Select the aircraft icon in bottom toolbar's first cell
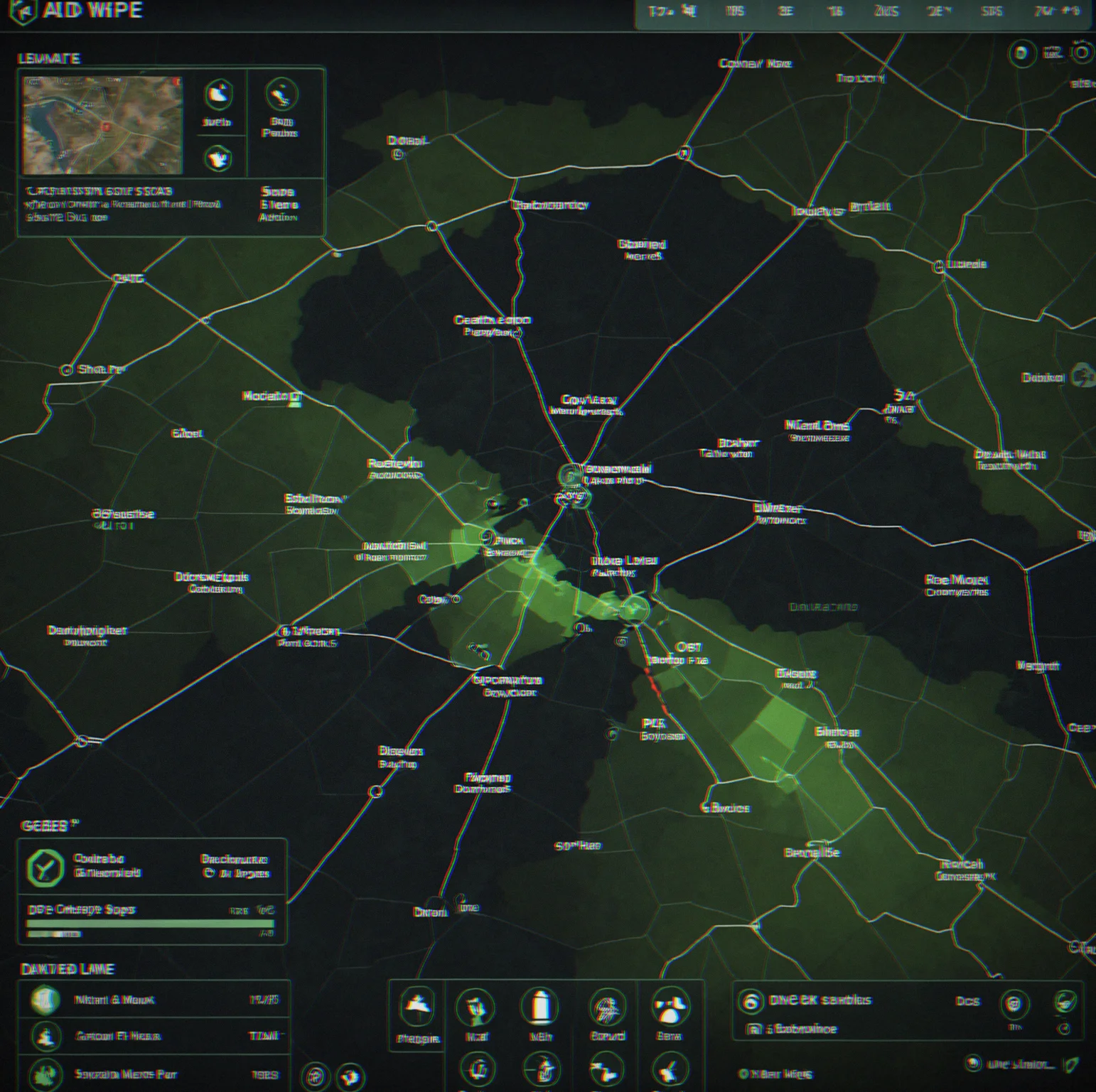The width and height of the screenshot is (1096, 1092). coord(417,1007)
